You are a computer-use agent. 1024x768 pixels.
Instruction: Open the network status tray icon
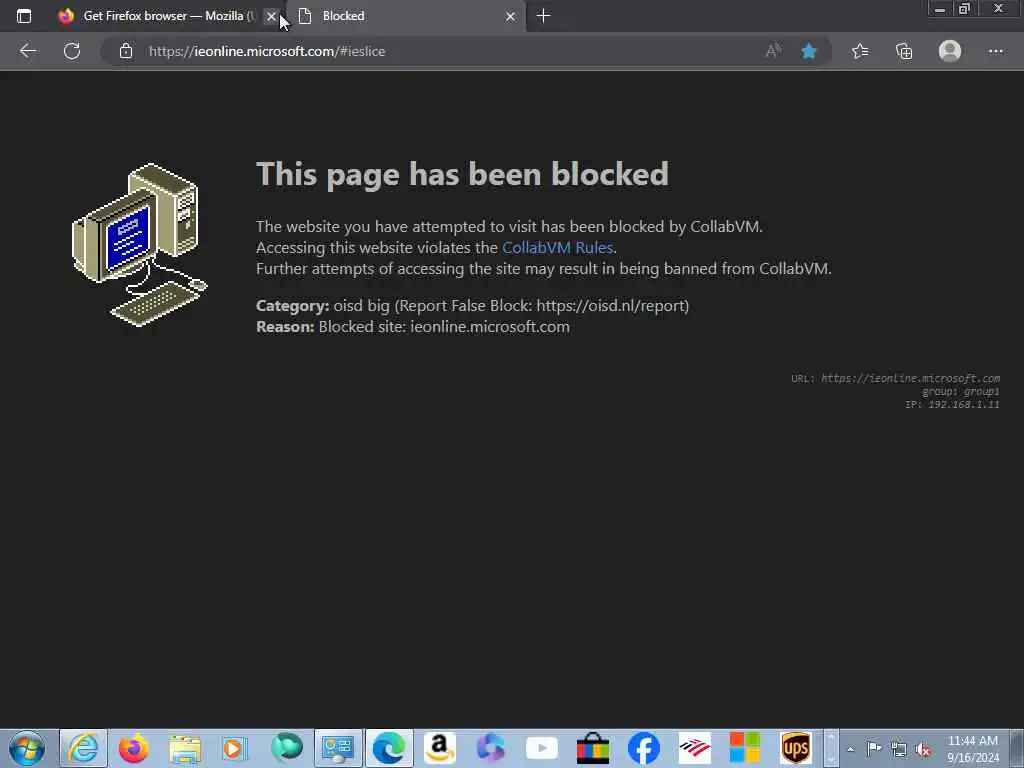tap(899, 749)
